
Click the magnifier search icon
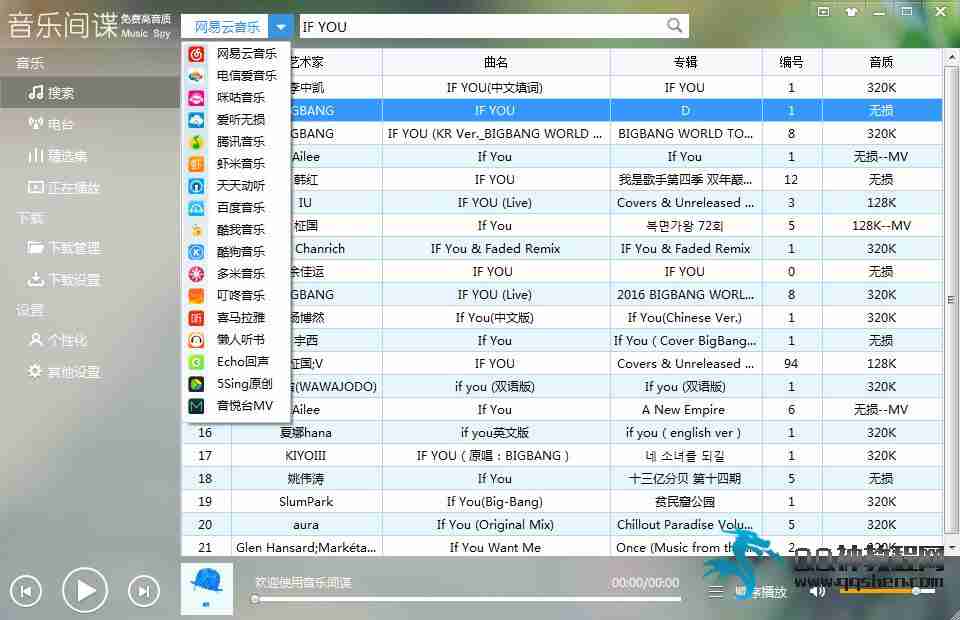point(674,26)
